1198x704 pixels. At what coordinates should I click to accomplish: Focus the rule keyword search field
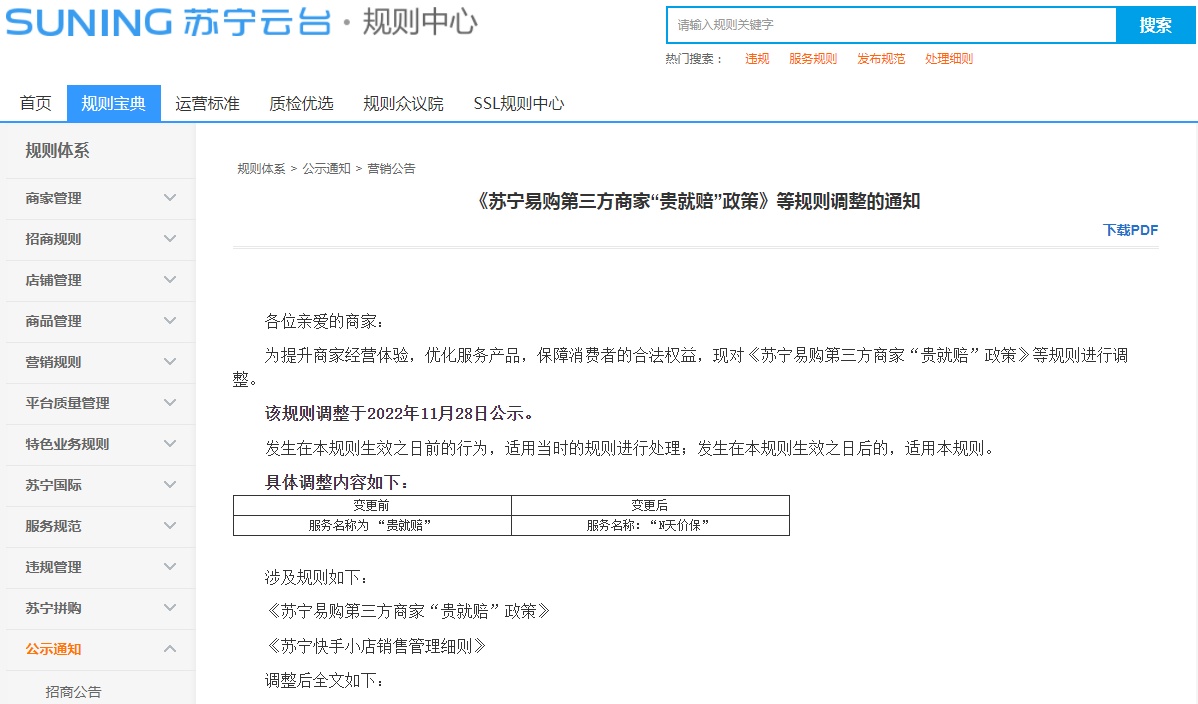pyautogui.click(x=892, y=25)
